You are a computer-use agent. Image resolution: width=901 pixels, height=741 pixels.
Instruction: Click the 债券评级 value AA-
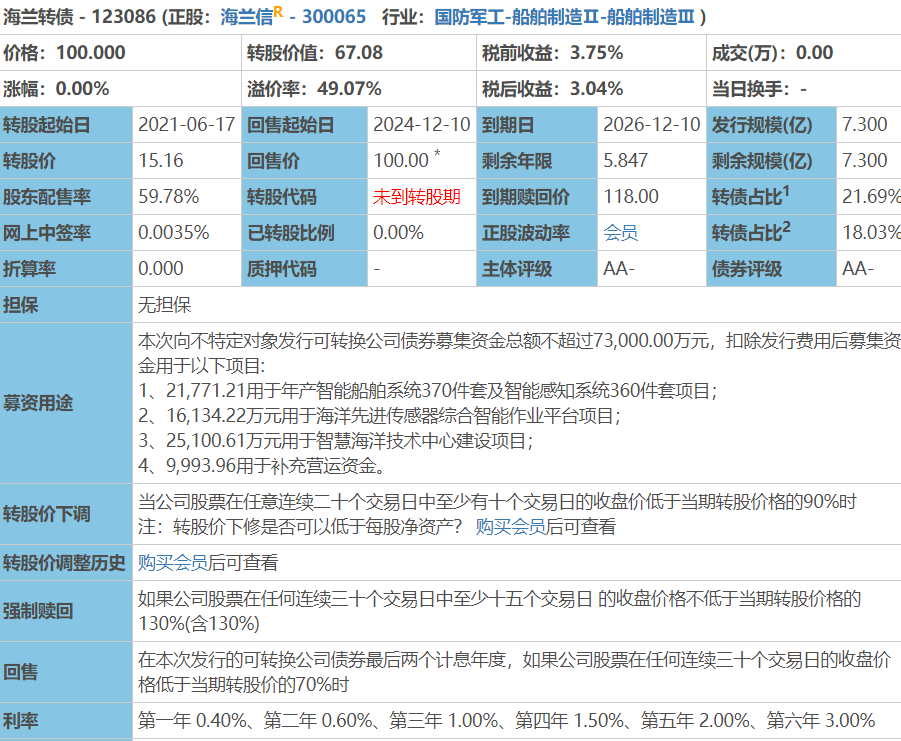[x=858, y=268]
